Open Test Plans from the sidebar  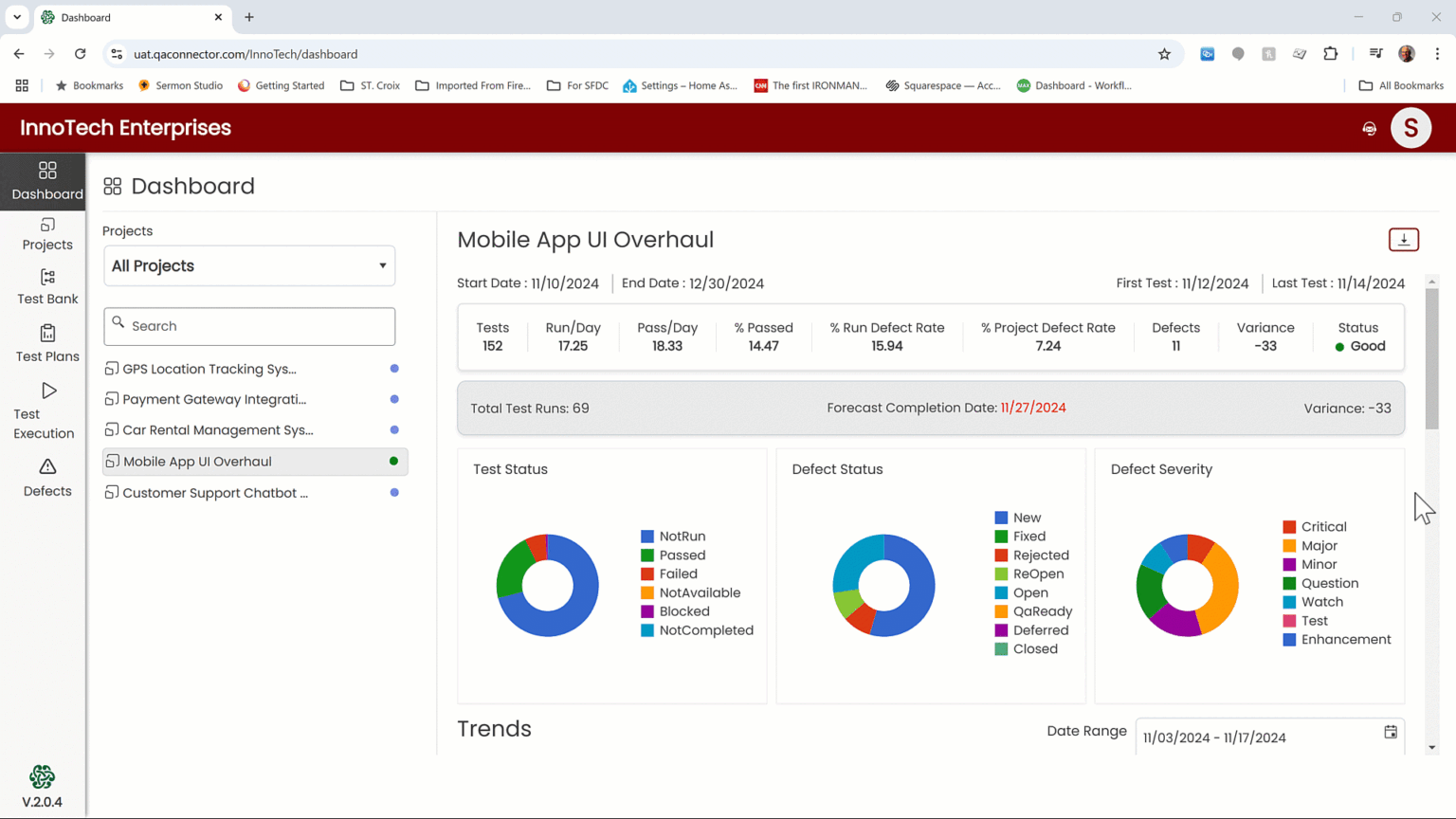point(47,343)
